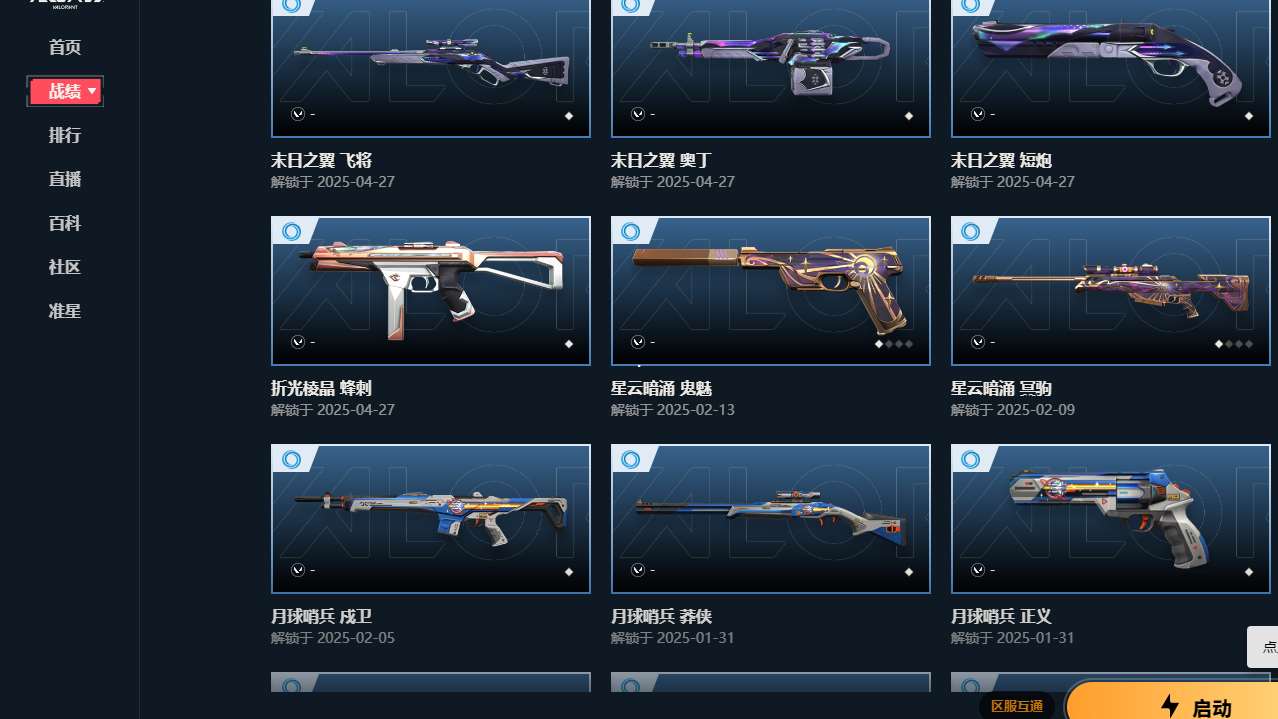Click the blue circle badge on 月球哨兵 莽侠 card
The image size is (1278, 719).
[631, 460]
